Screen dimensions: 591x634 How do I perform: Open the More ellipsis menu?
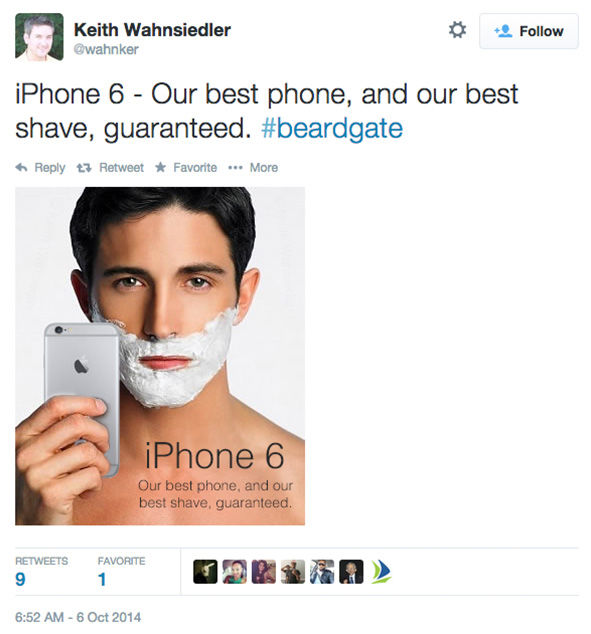[x=235, y=167]
